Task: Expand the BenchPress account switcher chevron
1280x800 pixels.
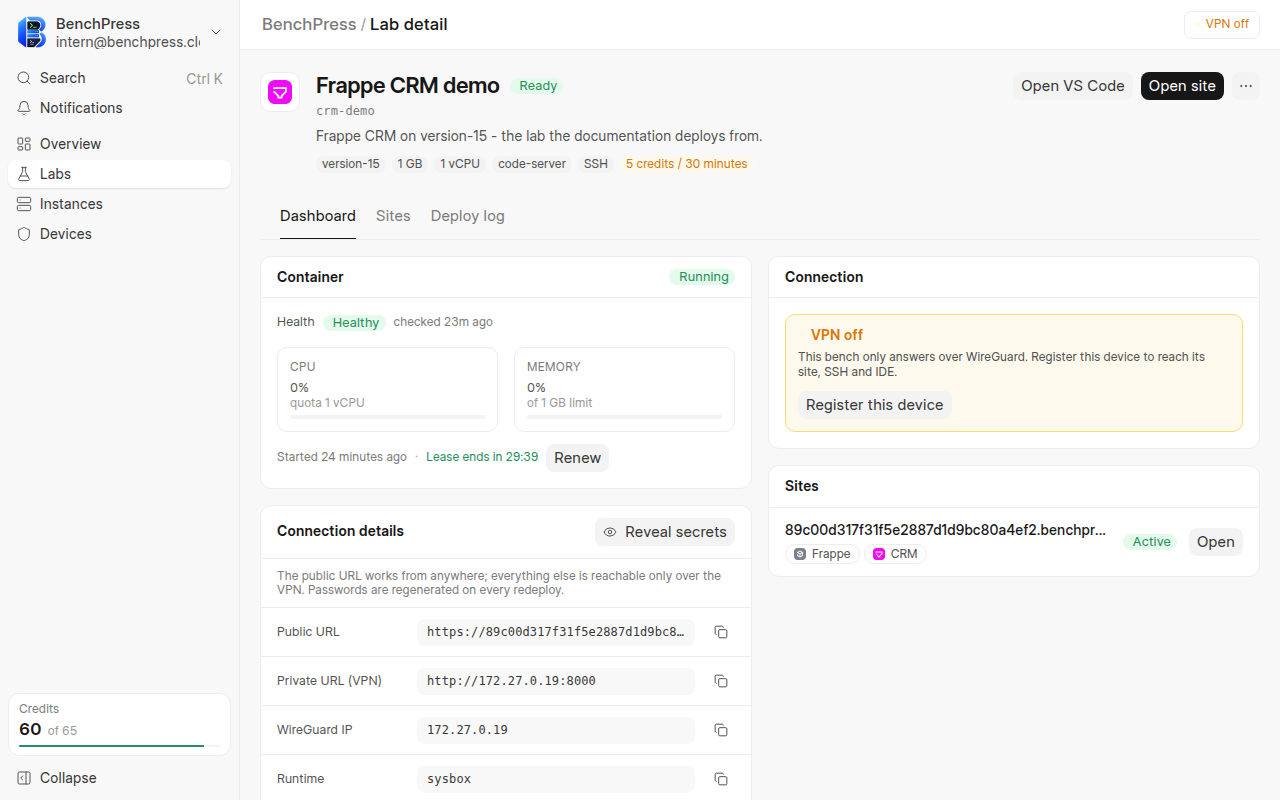Action: click(x=216, y=32)
